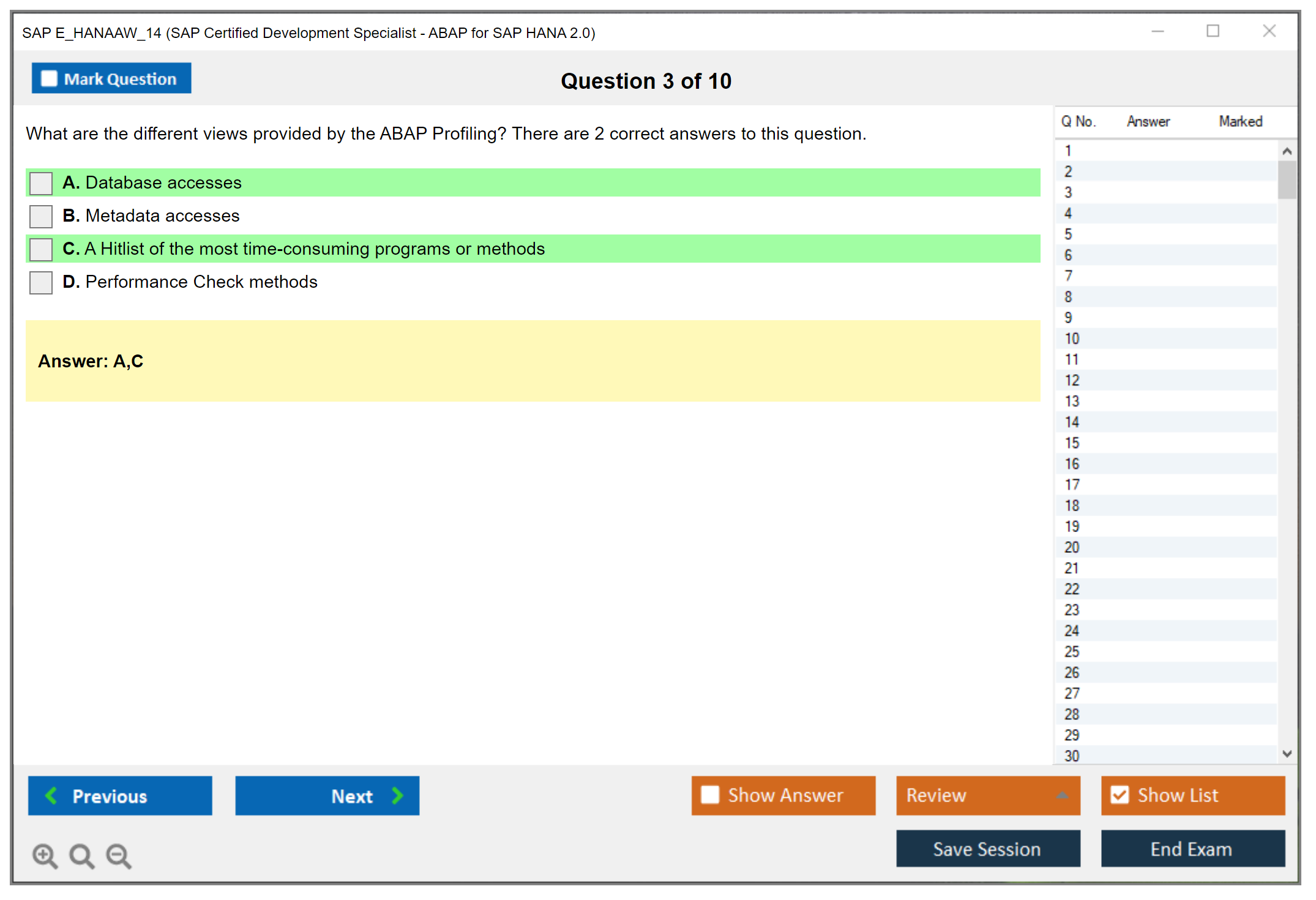
Task: Select option D Performance Check methods
Action: [x=41, y=282]
